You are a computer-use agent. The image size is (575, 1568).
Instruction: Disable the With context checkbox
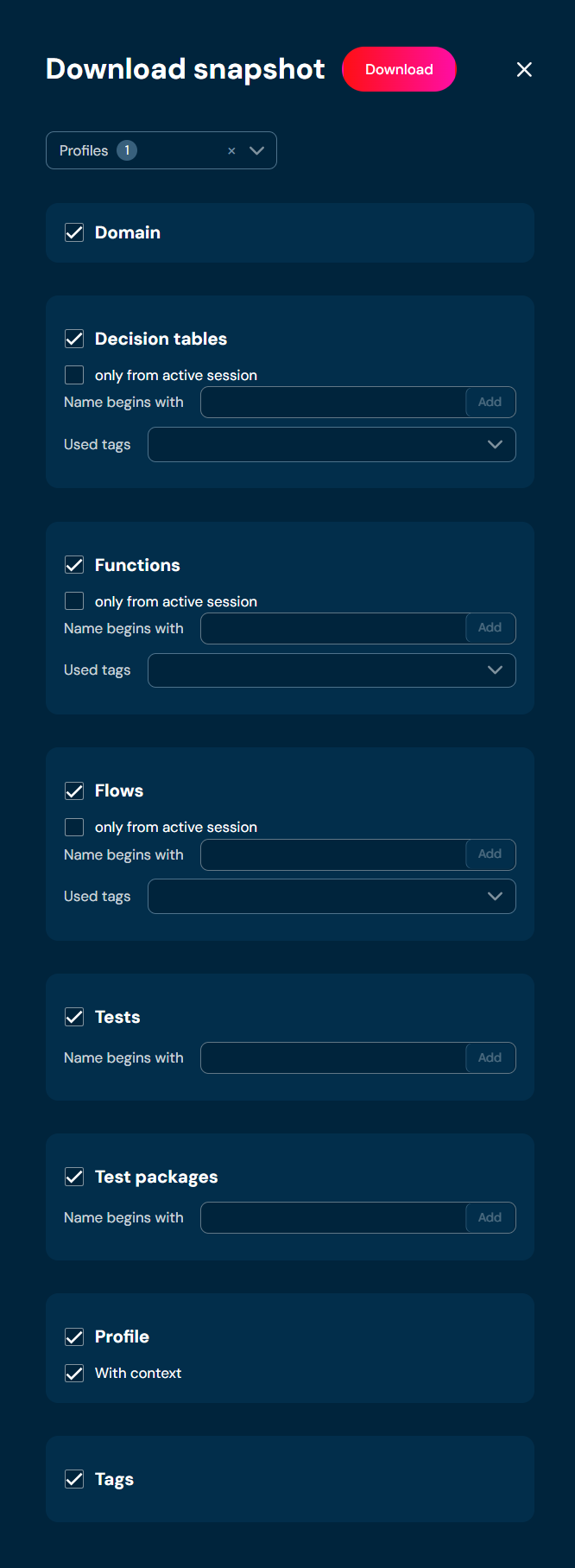click(74, 1373)
